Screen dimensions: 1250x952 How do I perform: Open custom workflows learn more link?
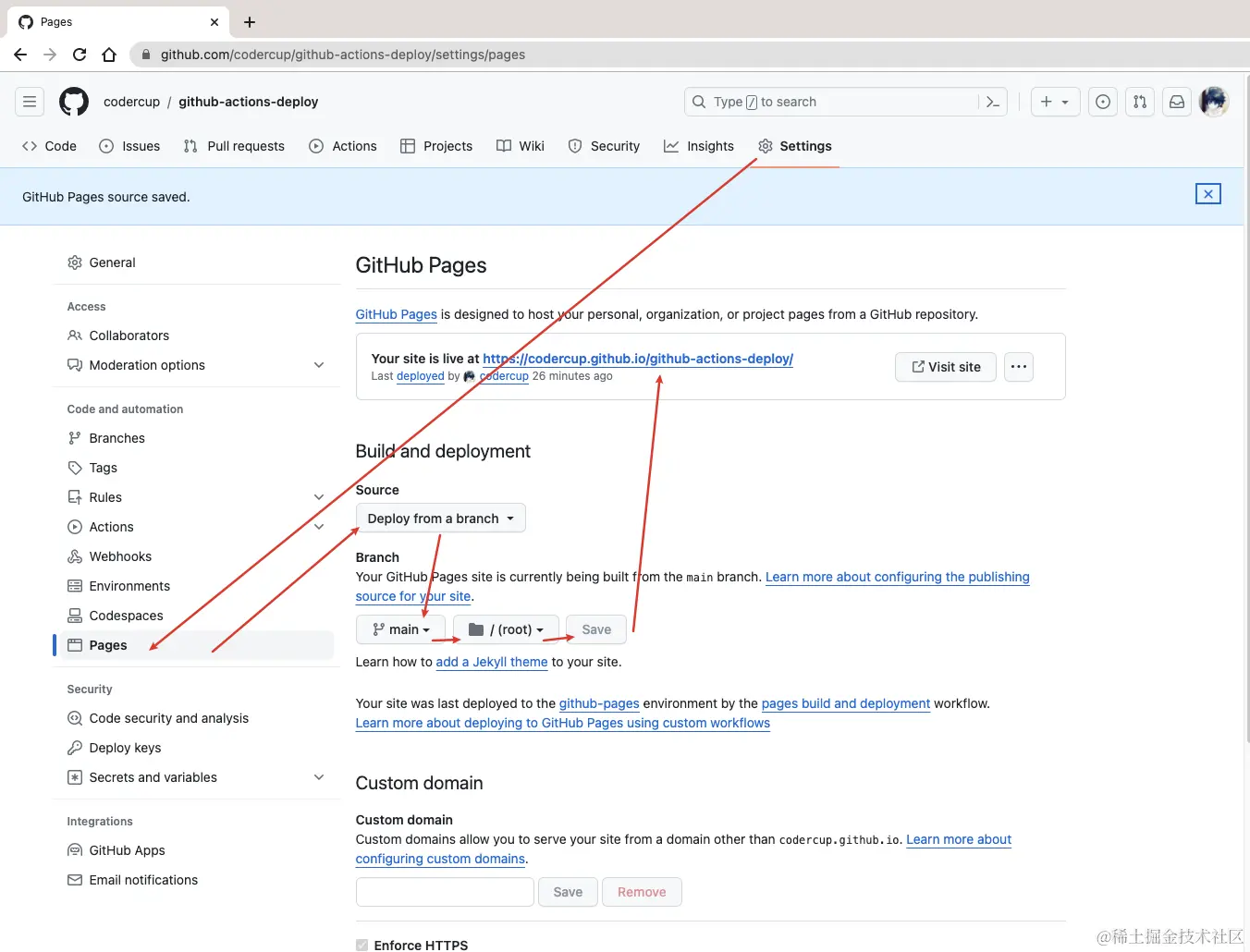coord(563,723)
